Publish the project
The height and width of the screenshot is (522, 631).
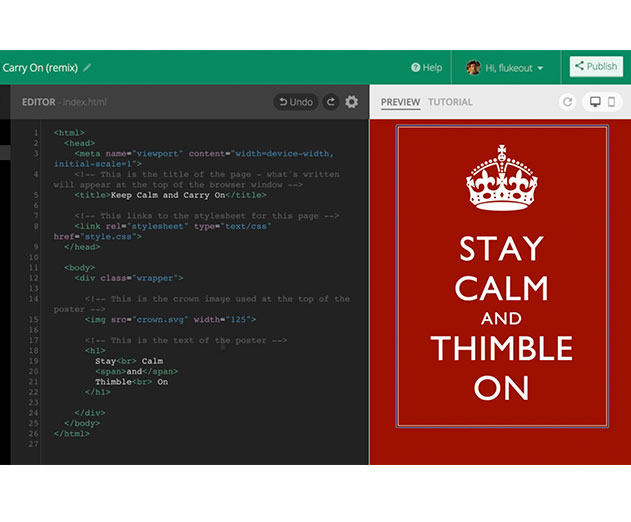pyautogui.click(x=596, y=66)
